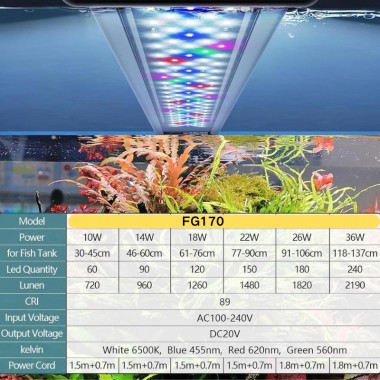Click the "Power Cord" row label
The height and width of the screenshot is (380, 380).
(32, 365)
